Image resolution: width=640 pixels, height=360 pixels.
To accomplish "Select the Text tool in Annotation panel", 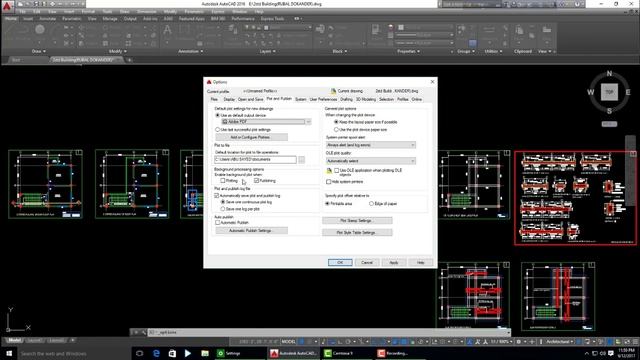I will click(x=167, y=30).
